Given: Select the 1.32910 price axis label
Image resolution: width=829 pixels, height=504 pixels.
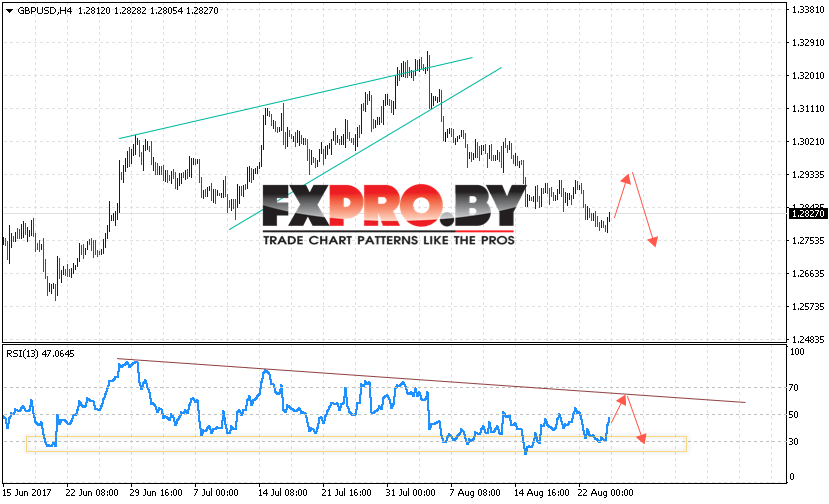Looking at the screenshot, I should click(807, 43).
